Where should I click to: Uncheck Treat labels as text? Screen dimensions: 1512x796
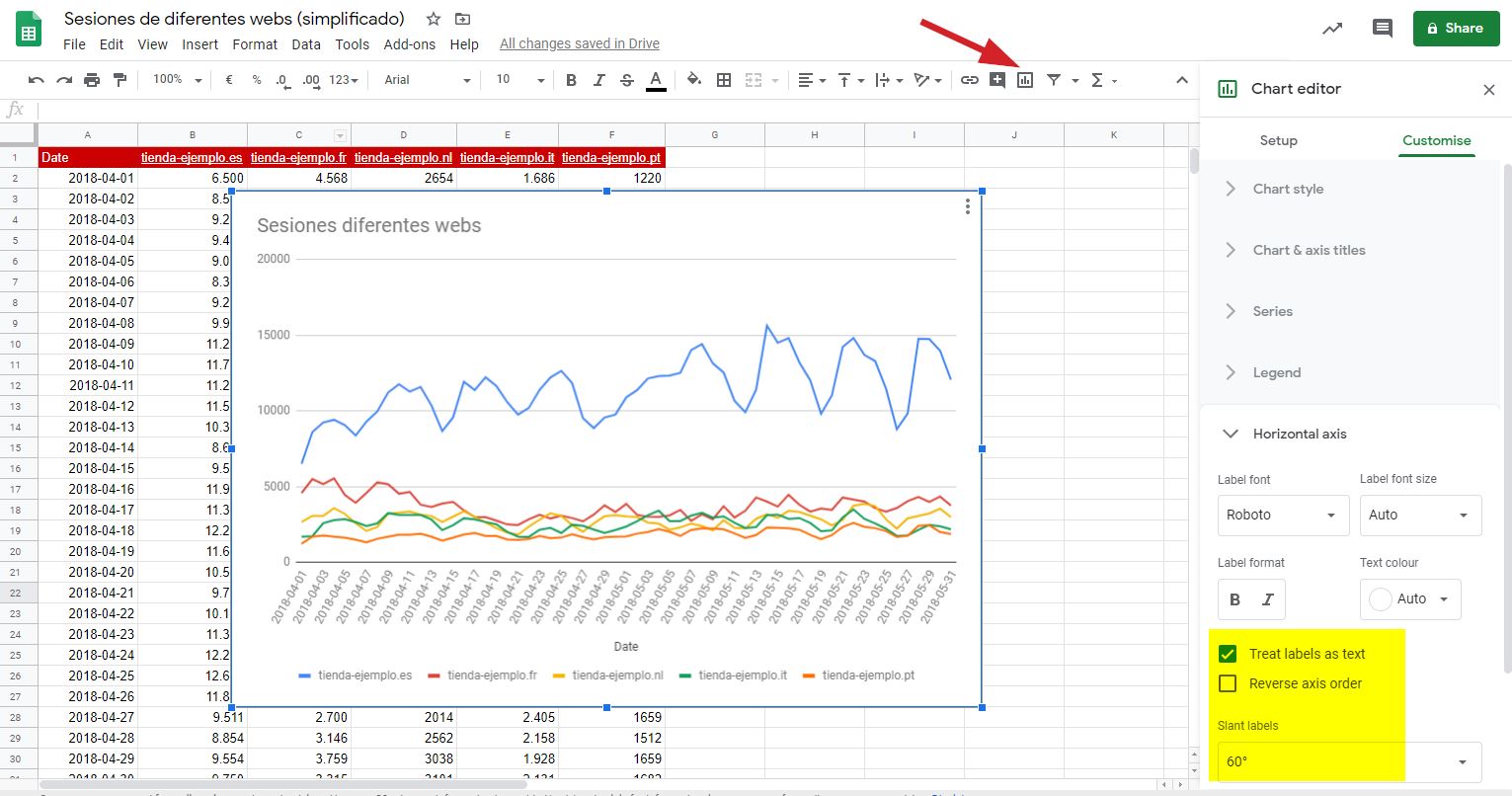[x=1228, y=654]
